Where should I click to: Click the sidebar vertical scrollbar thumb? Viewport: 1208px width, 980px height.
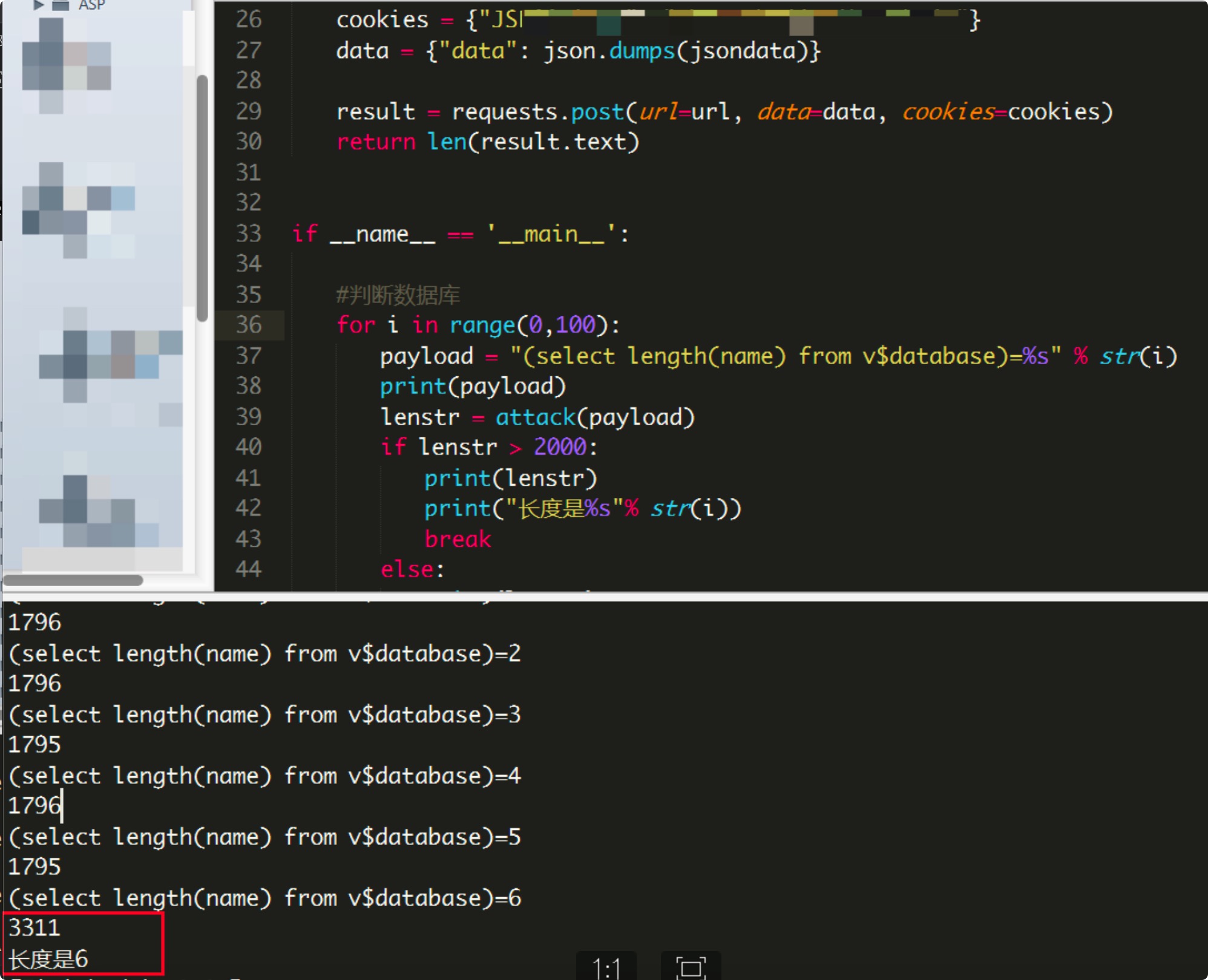(x=202, y=198)
